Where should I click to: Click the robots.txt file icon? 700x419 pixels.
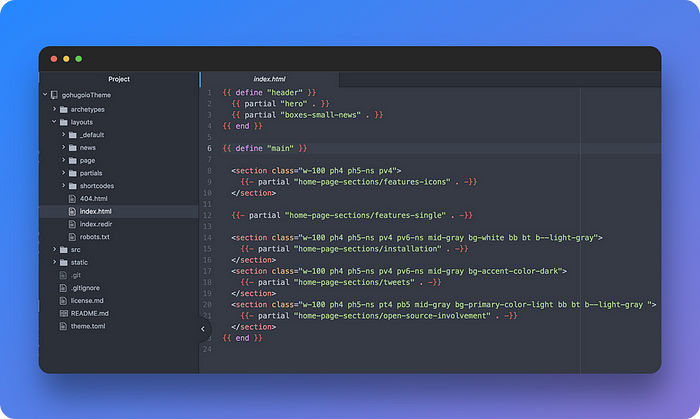[x=72, y=237]
